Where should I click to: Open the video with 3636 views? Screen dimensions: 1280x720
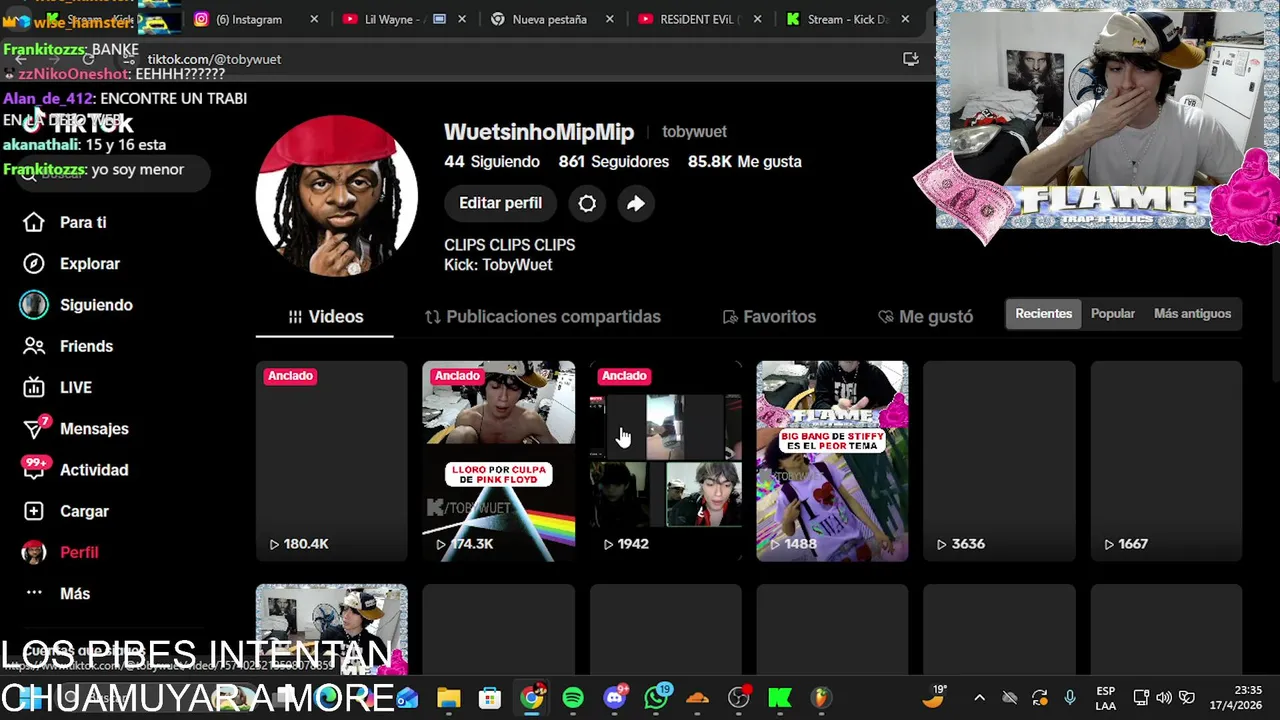pyautogui.click(x=999, y=461)
